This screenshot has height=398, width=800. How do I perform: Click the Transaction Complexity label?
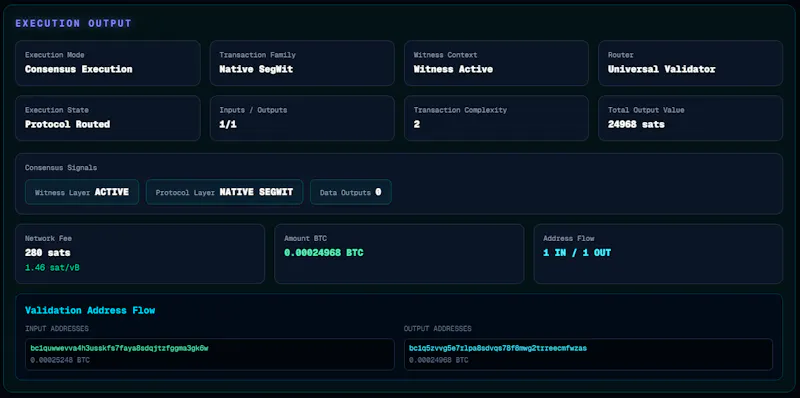(x=460, y=110)
